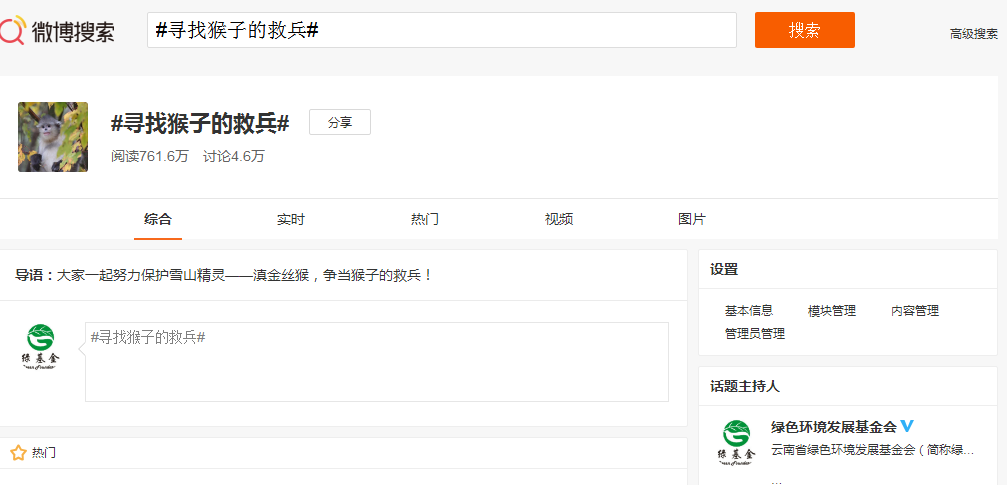Open 模块管理 settings link
The height and width of the screenshot is (485, 1007).
(x=832, y=311)
